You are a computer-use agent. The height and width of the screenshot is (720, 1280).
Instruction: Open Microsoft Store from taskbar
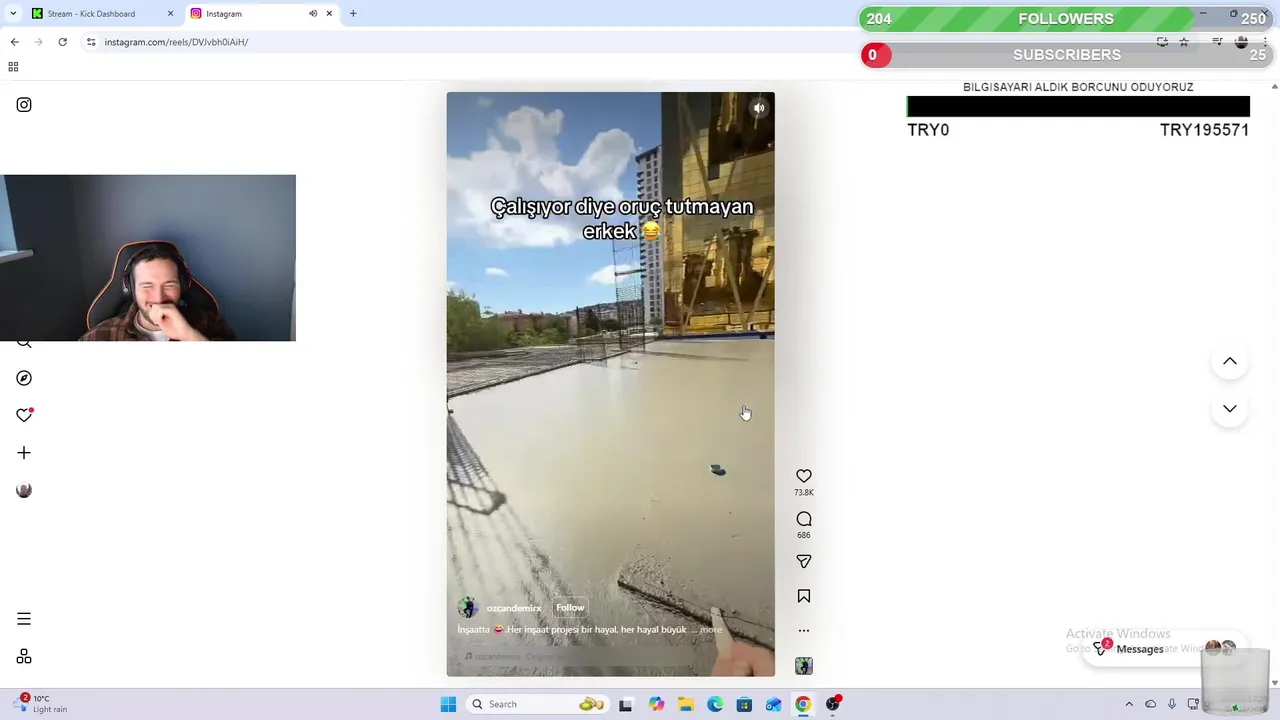[744, 704]
